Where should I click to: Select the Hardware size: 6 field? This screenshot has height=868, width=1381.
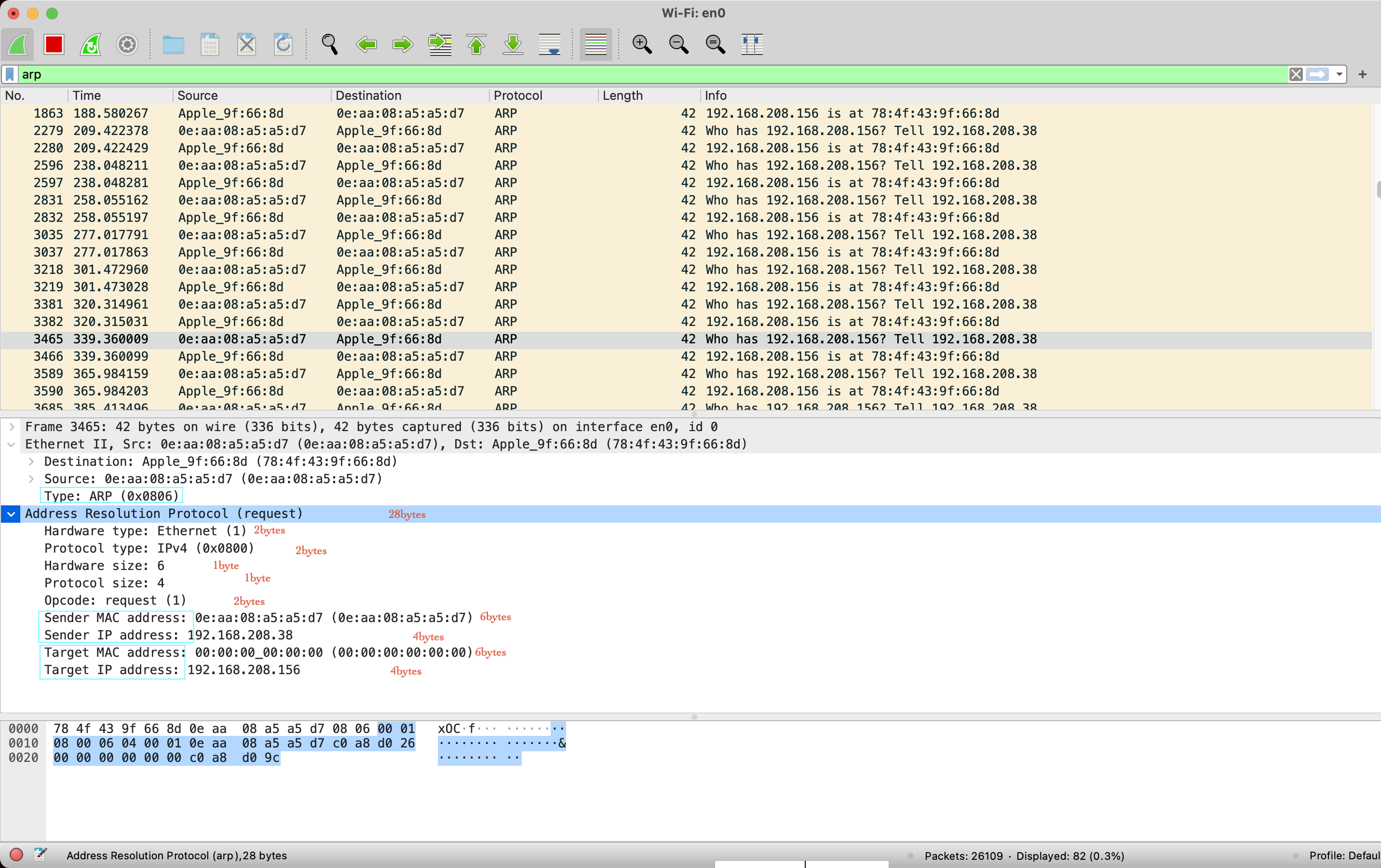[104, 566]
